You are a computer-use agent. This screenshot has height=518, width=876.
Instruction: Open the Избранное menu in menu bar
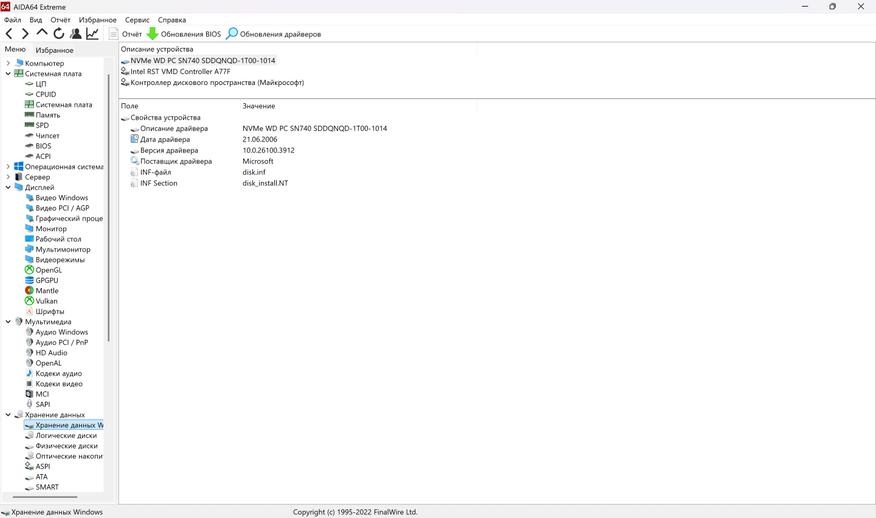pyautogui.click(x=98, y=20)
